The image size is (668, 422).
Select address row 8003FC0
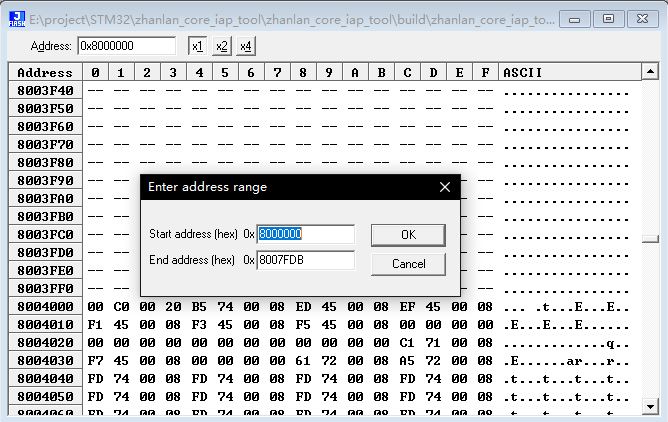click(45, 235)
